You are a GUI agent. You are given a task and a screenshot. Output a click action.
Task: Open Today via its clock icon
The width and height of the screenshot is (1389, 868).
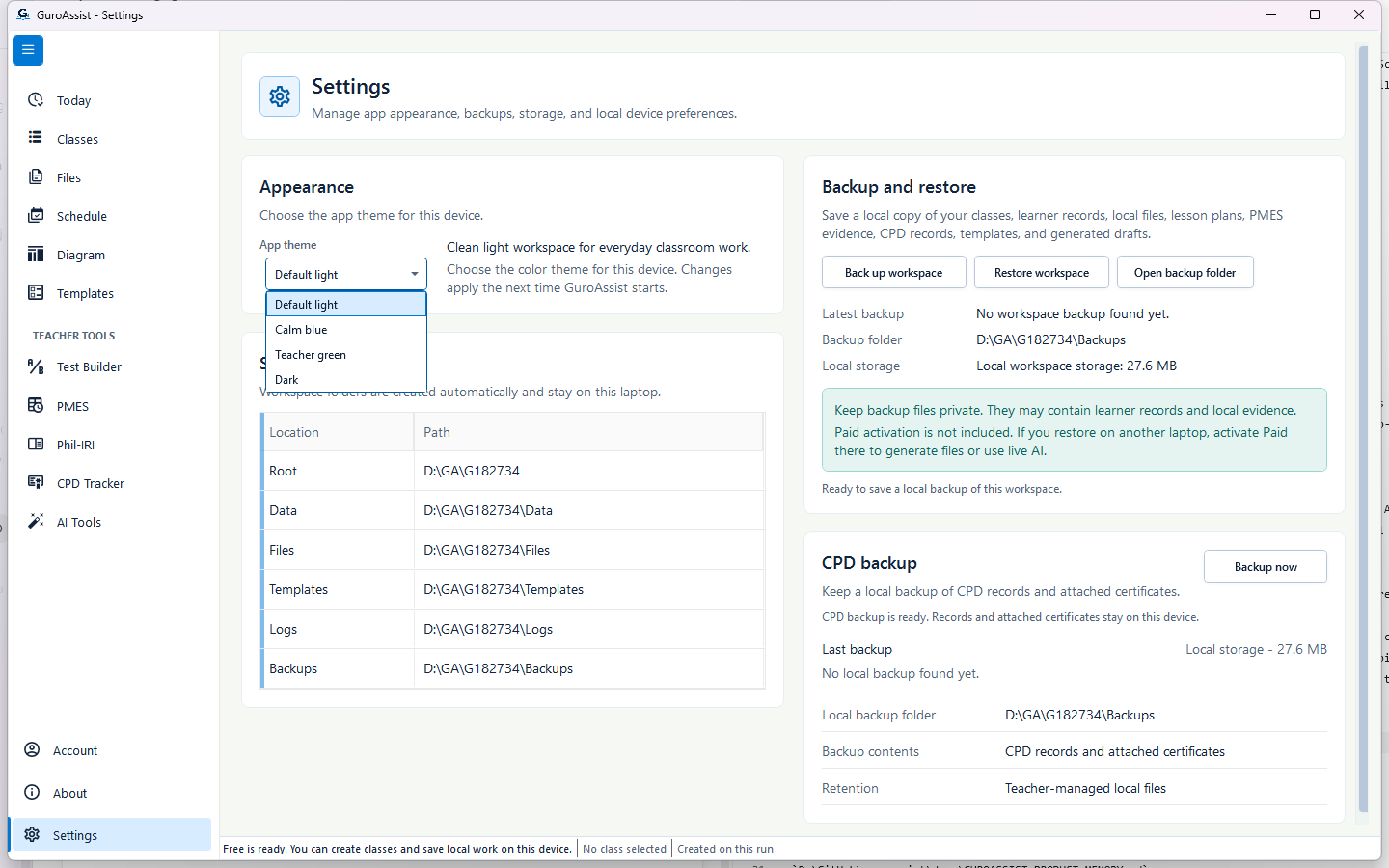pos(36,100)
